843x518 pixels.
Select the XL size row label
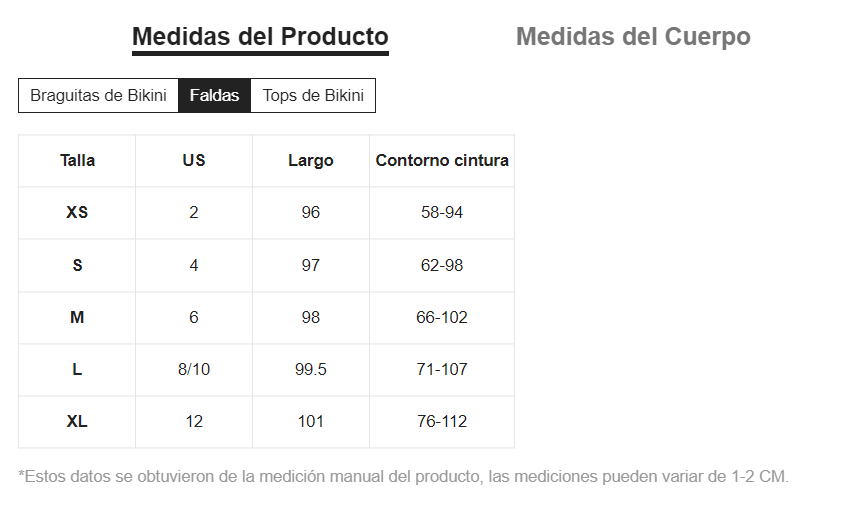coord(77,422)
